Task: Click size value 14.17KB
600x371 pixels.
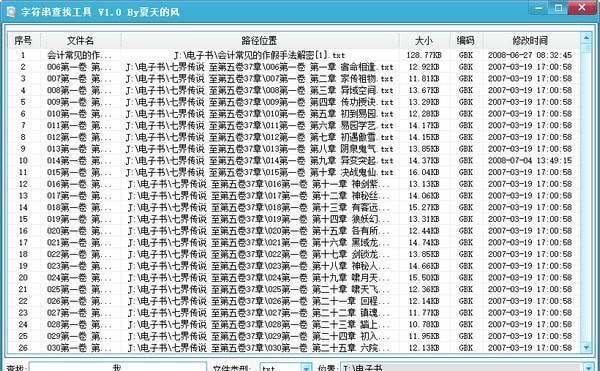Action: pos(424,125)
